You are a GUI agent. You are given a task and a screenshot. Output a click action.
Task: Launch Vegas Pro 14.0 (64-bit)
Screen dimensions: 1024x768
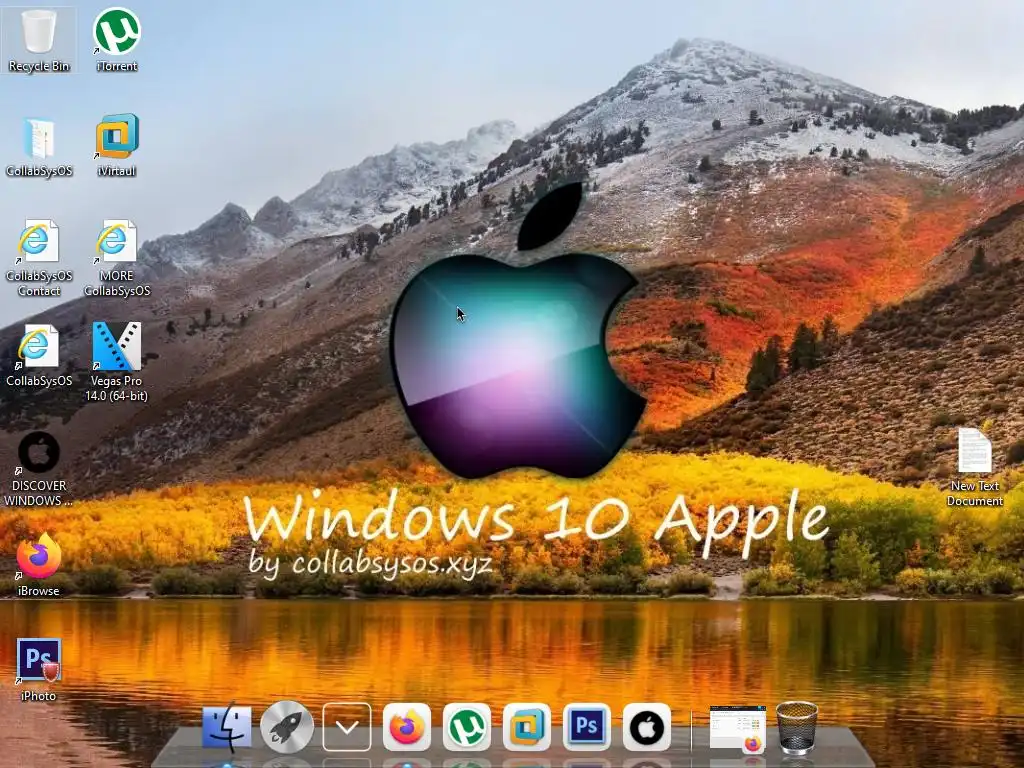point(116,361)
